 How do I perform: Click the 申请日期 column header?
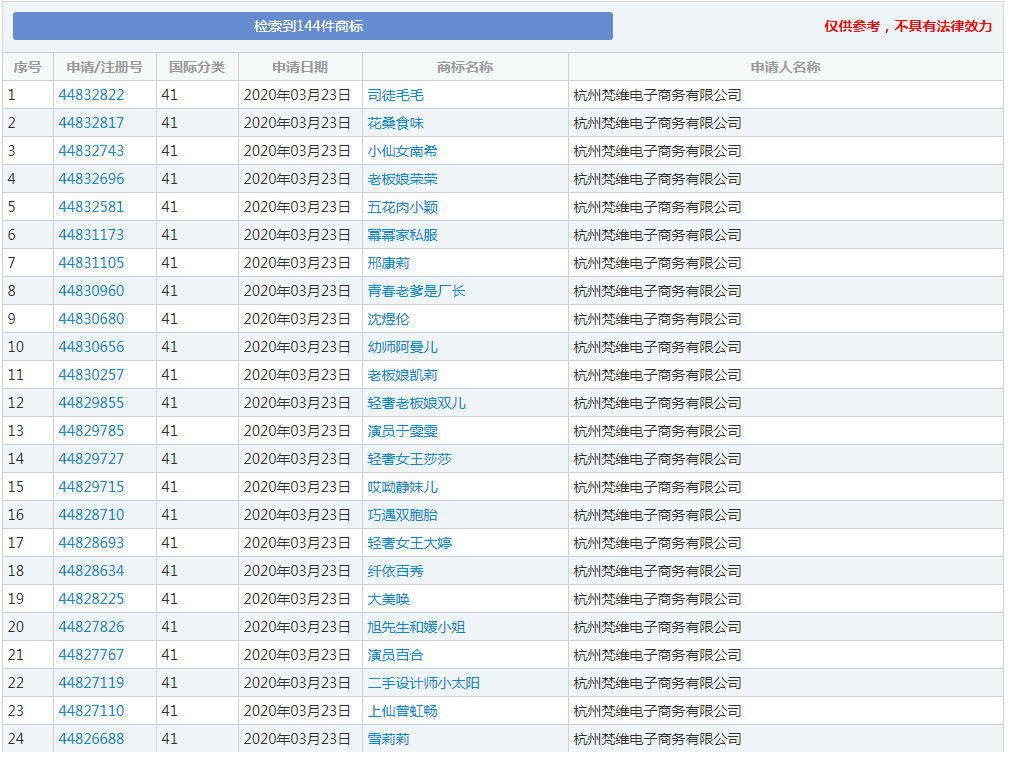click(x=300, y=67)
